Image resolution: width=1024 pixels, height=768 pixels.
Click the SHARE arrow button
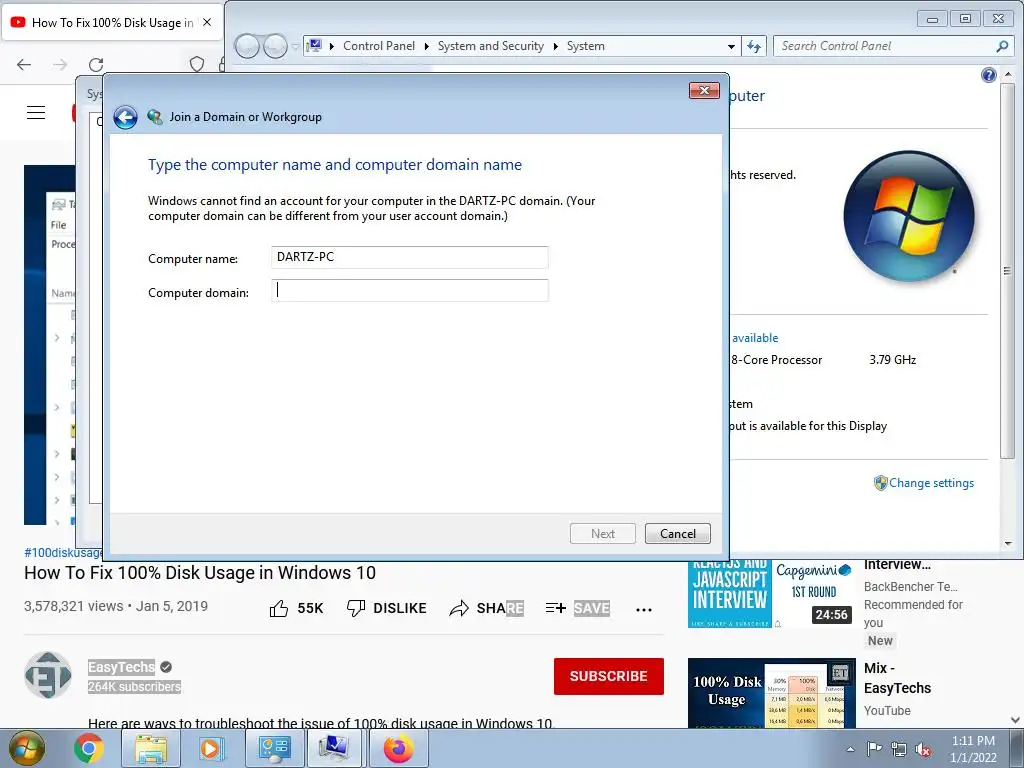(487, 609)
